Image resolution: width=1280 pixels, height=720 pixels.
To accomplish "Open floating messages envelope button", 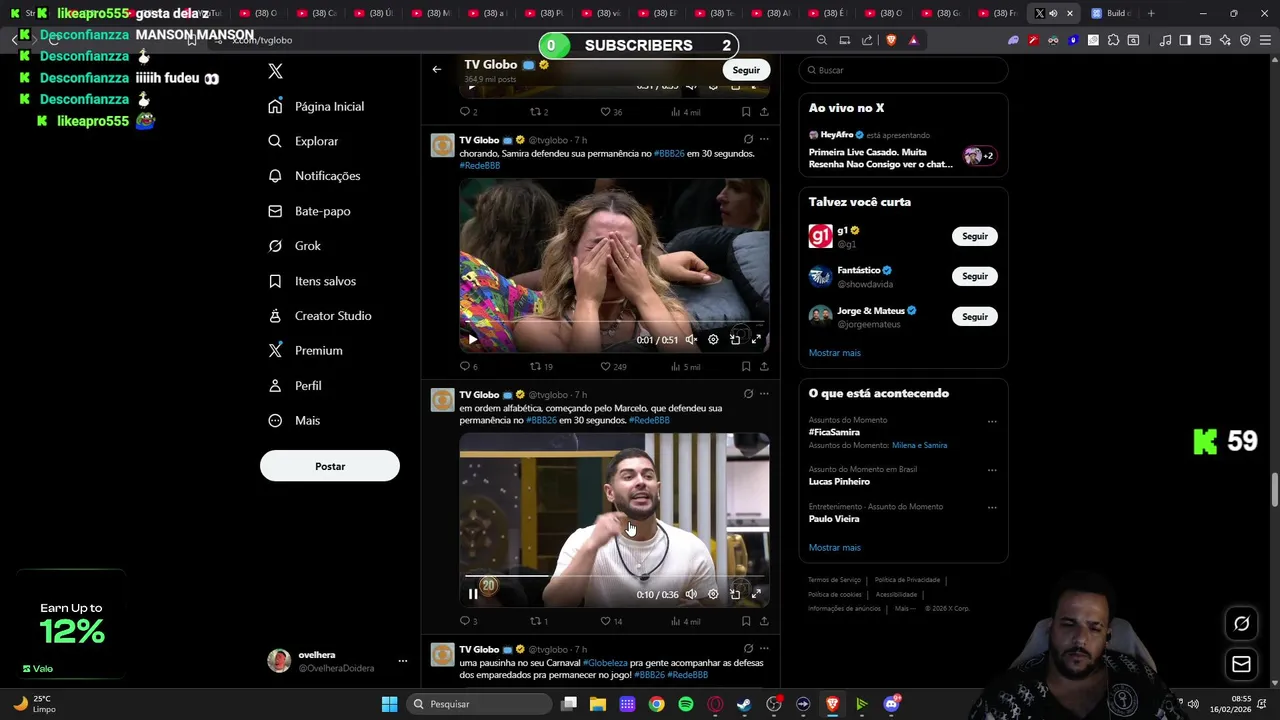I will click(1241, 664).
